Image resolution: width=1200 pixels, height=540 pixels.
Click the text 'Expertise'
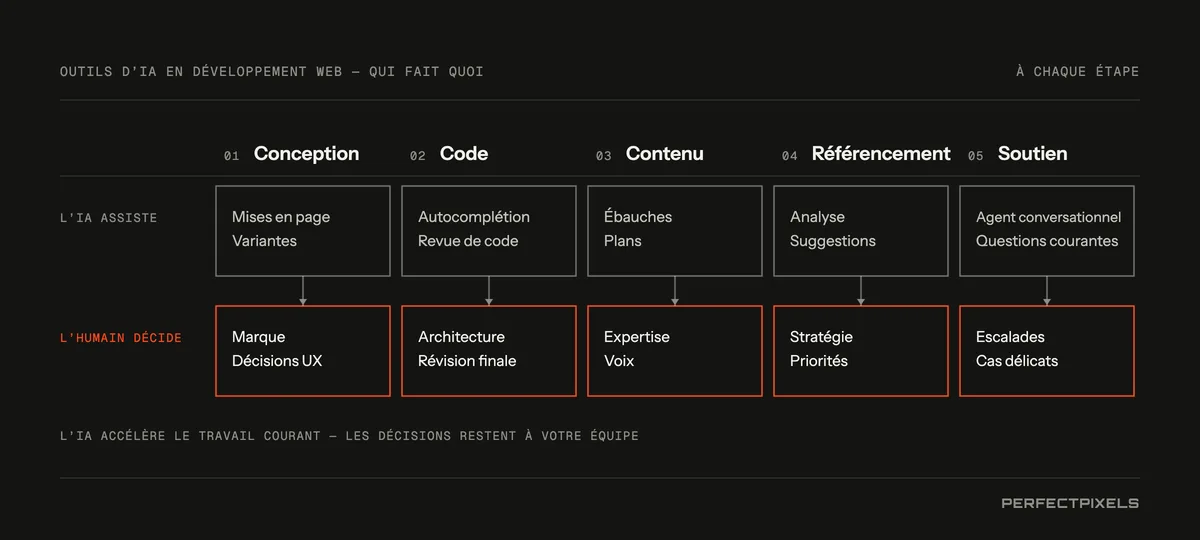click(637, 337)
